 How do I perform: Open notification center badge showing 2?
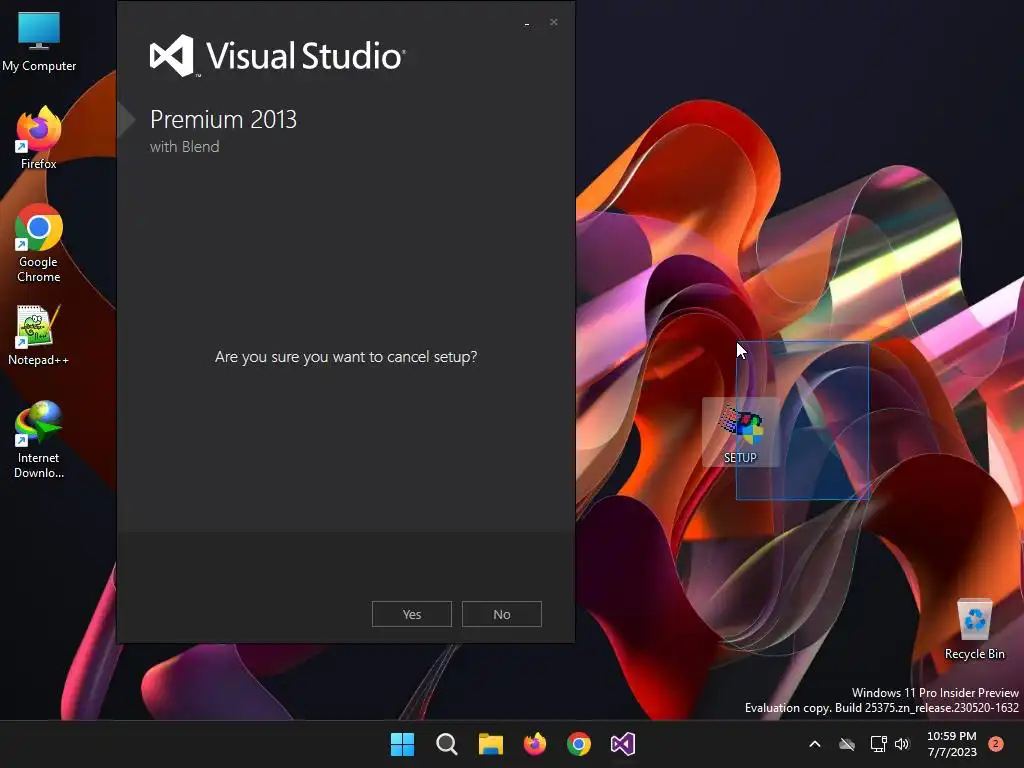tap(996, 744)
